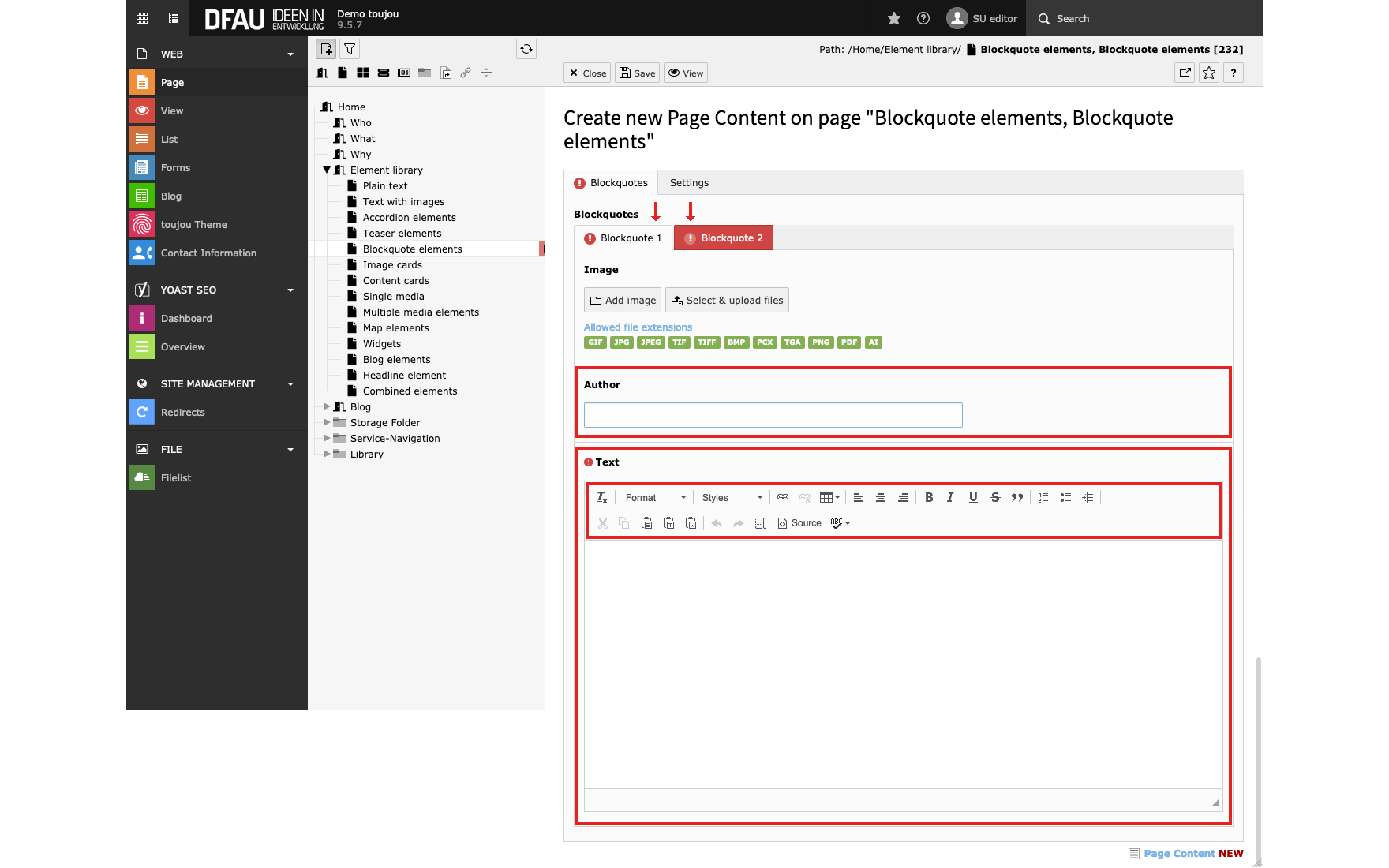Apply strikethrough formatting in editor
The height and width of the screenshot is (868, 1389).
[995, 497]
